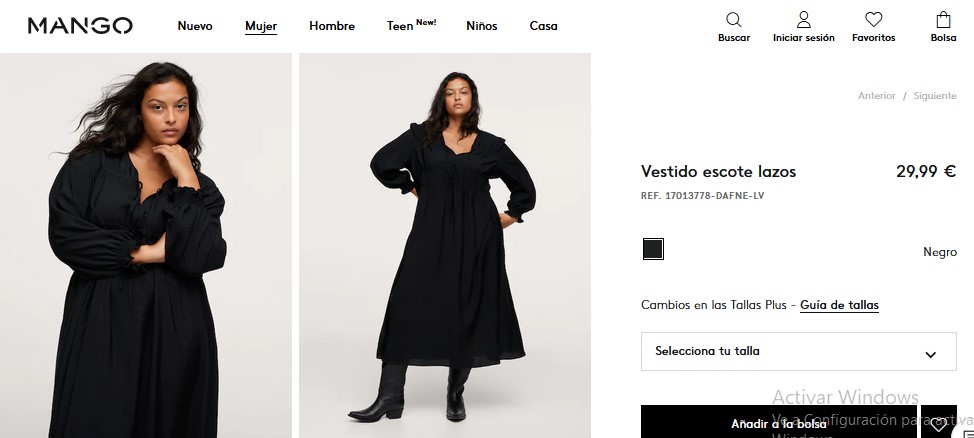Add dress to favorites with heart button
Screen dimensions: 974x438
pyautogui.click(x=939, y=424)
